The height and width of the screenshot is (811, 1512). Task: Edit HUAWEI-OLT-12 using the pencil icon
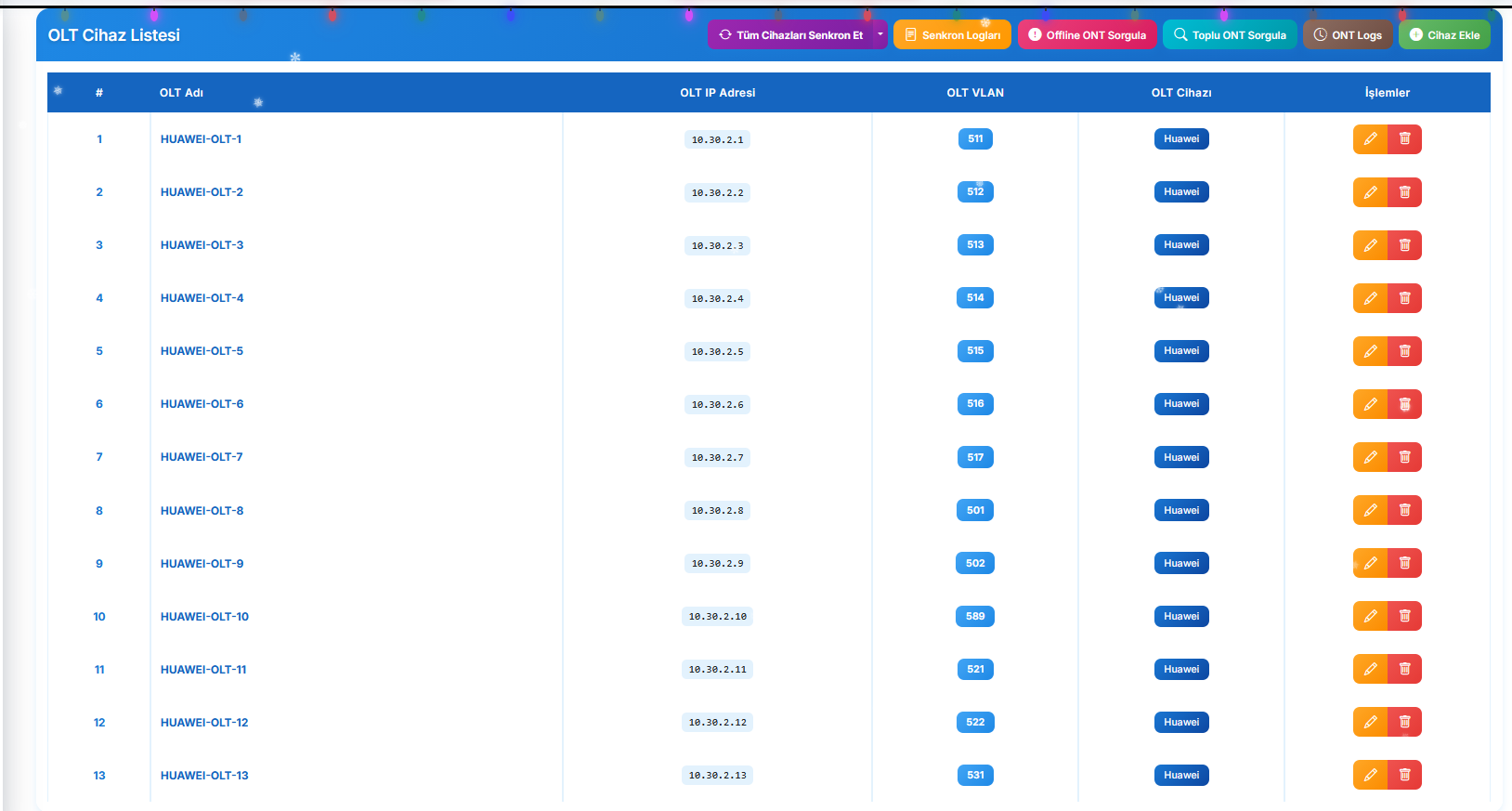(x=1370, y=722)
